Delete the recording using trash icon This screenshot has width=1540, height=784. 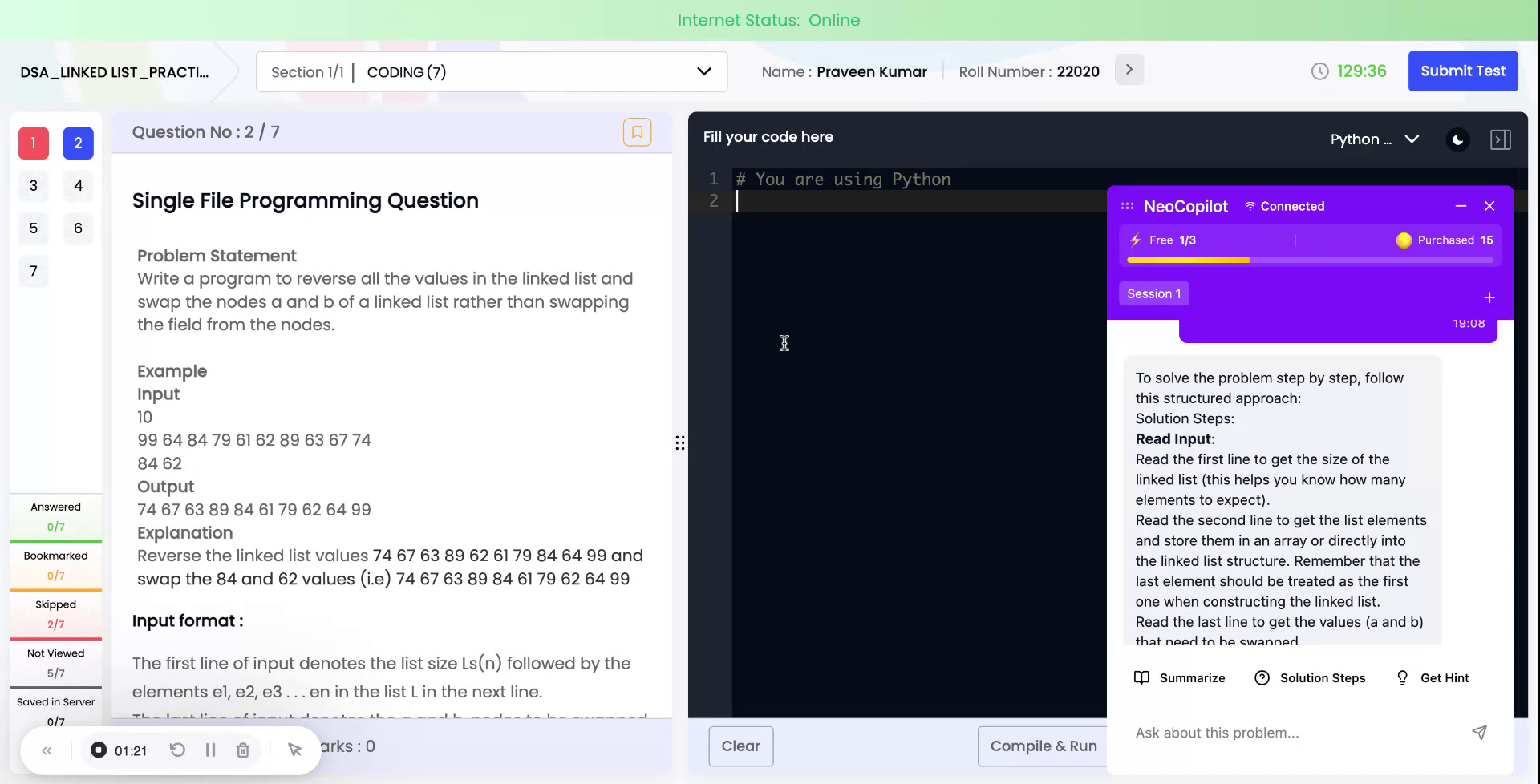243,750
